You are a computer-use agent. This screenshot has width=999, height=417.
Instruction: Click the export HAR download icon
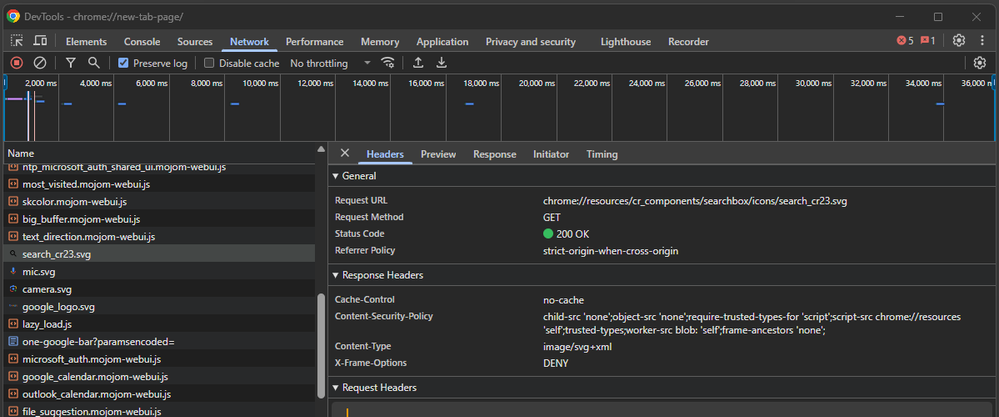point(441,63)
